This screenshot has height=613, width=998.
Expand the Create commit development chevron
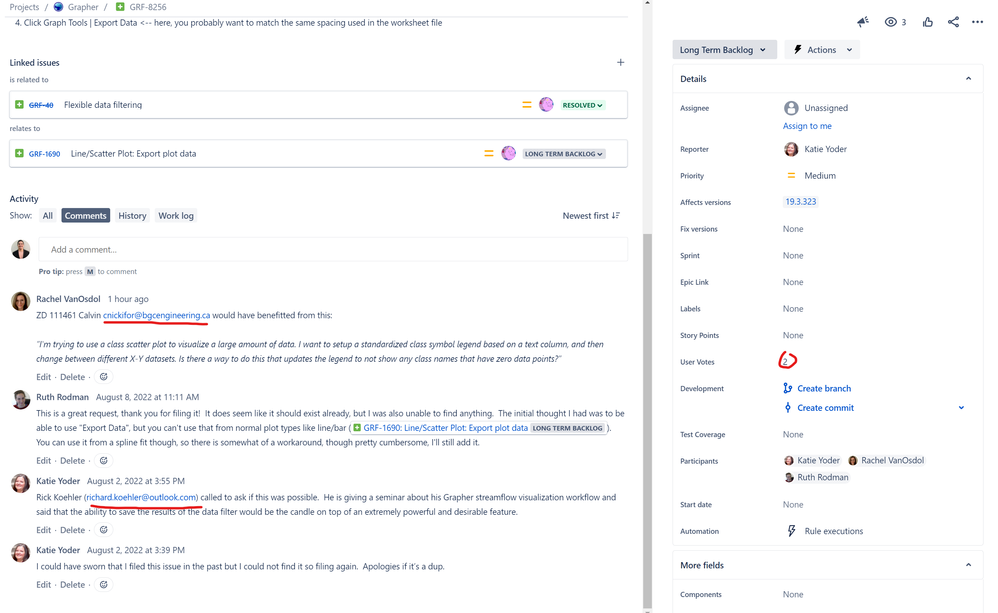[x=961, y=407]
